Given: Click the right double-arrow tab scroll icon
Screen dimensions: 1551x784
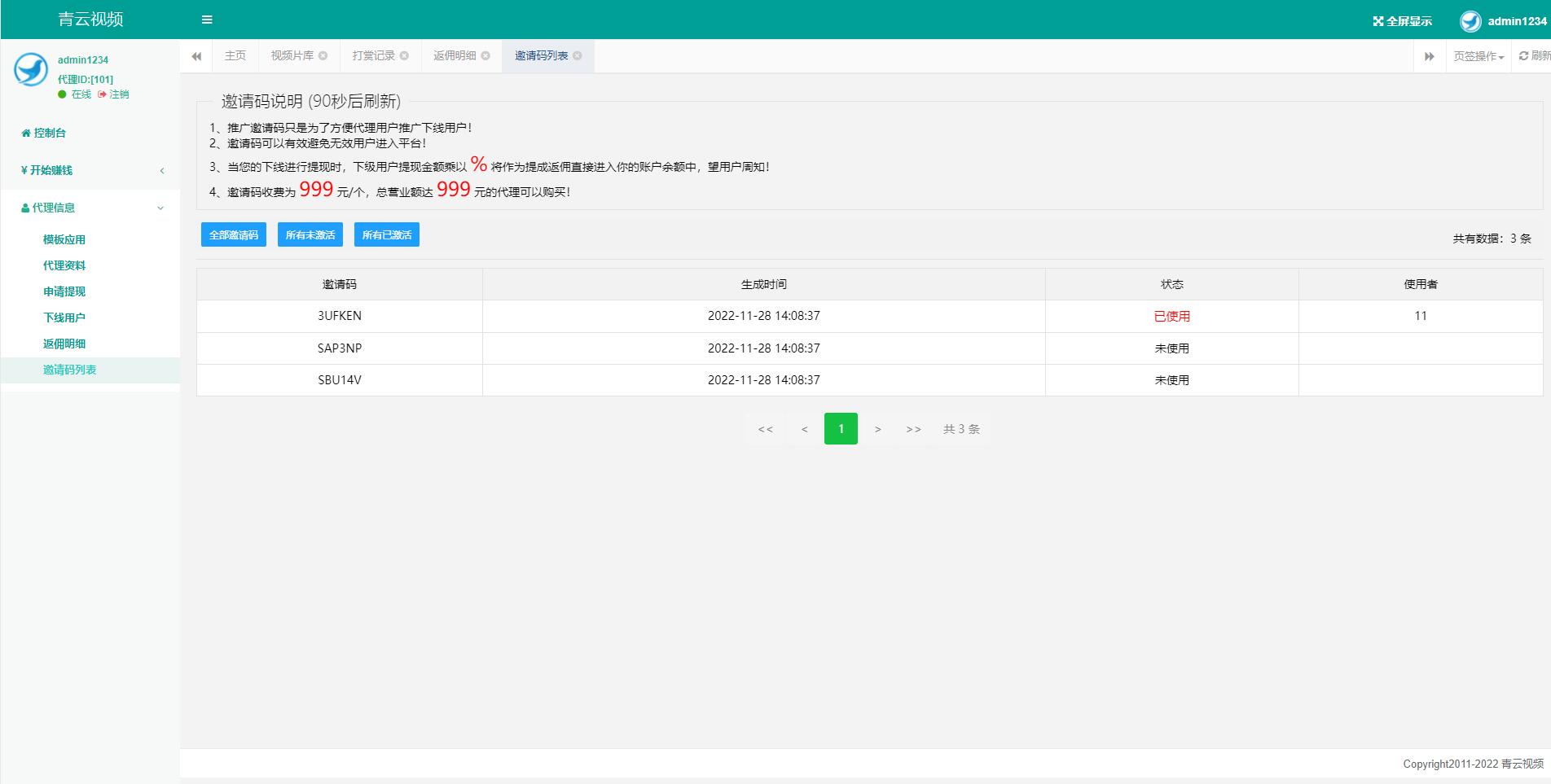Looking at the screenshot, I should pos(1429,55).
